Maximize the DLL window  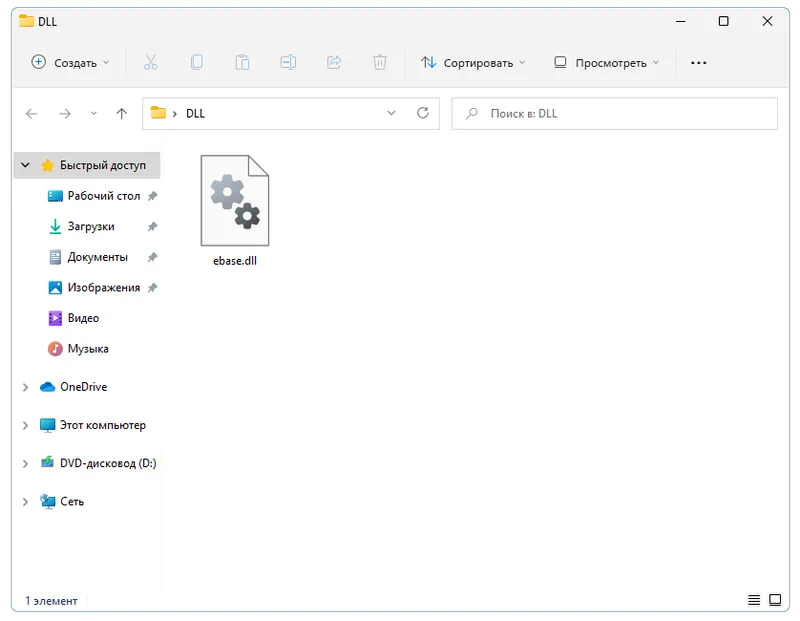(x=723, y=21)
